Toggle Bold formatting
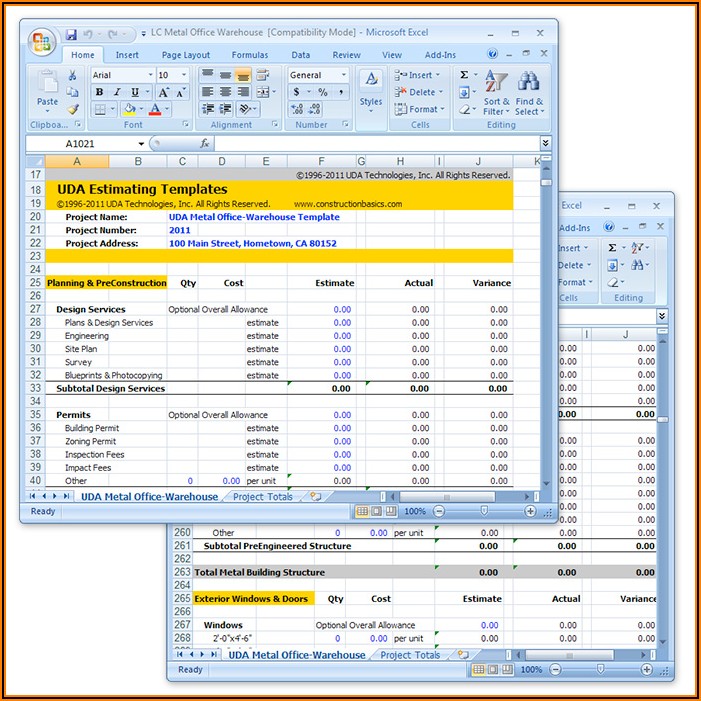 (x=100, y=92)
